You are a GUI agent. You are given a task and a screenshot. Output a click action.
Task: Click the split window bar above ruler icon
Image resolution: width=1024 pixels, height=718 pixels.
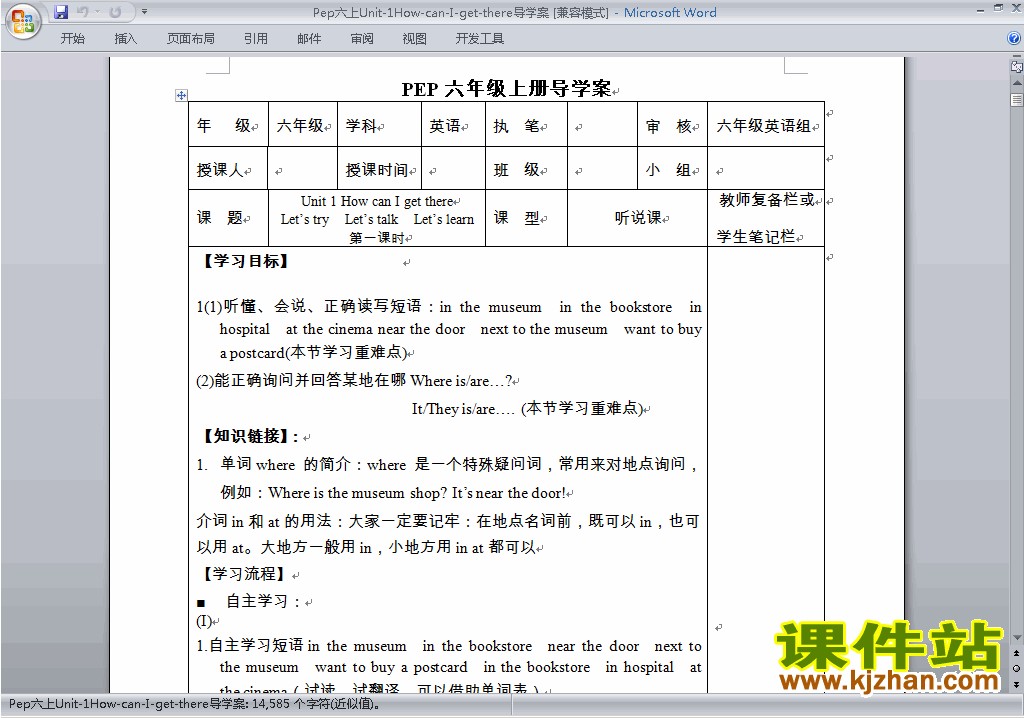click(x=1017, y=57)
